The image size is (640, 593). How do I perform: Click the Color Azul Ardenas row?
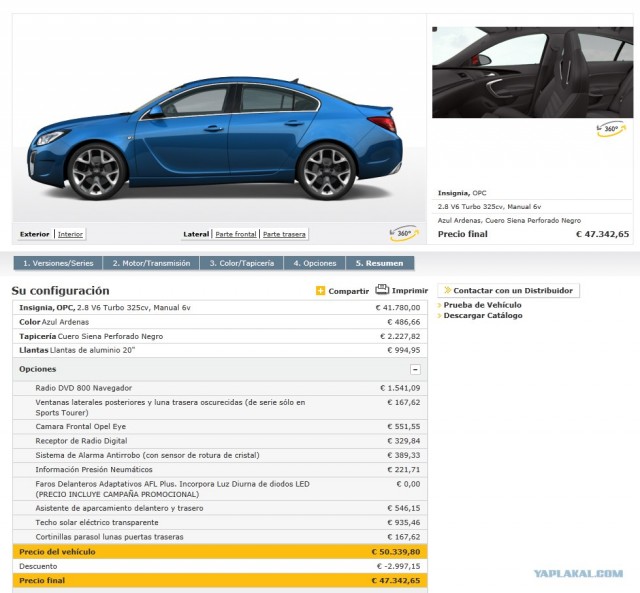point(220,322)
